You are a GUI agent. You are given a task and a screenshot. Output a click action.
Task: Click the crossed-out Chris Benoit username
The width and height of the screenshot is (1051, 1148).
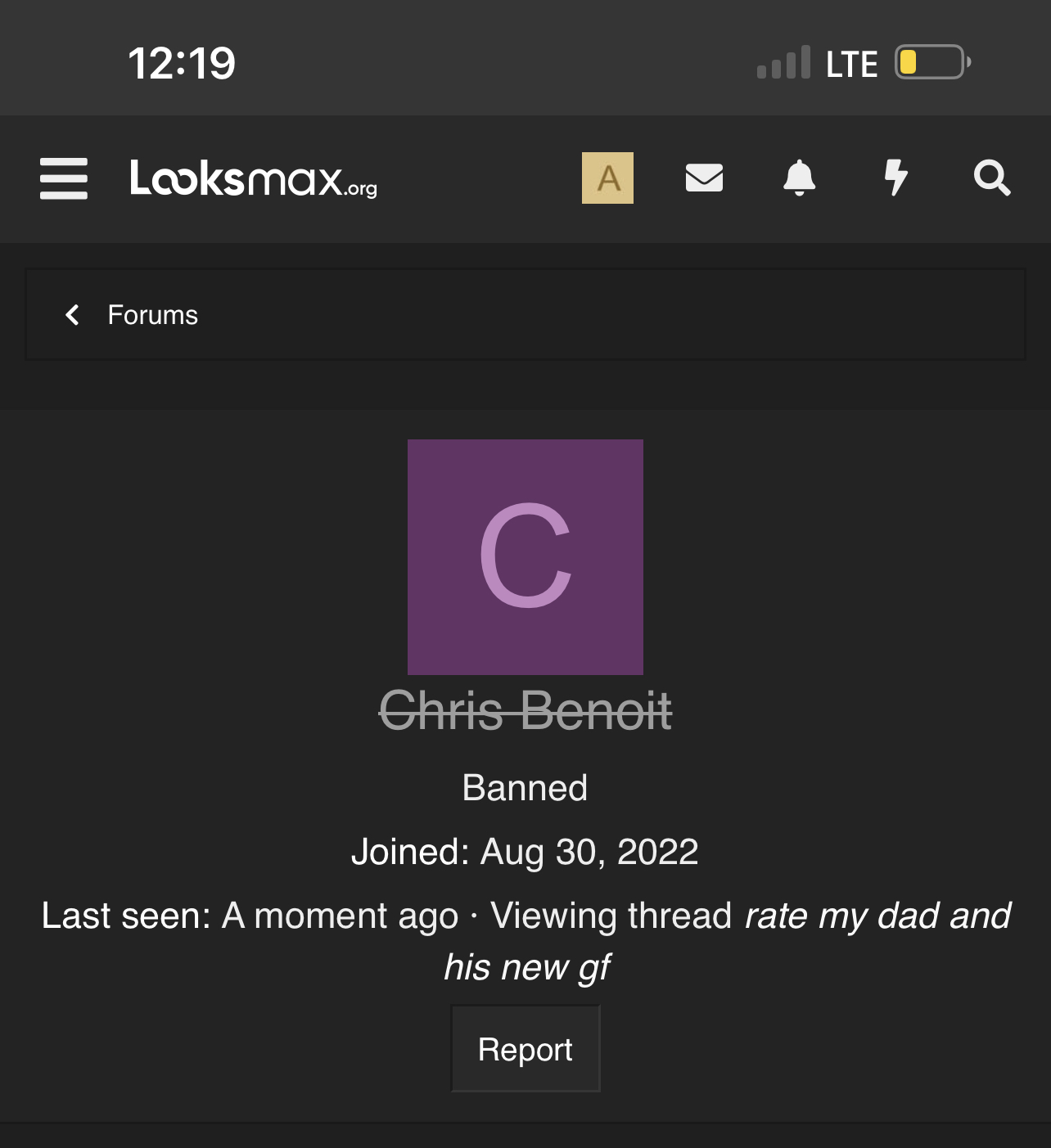tap(525, 710)
